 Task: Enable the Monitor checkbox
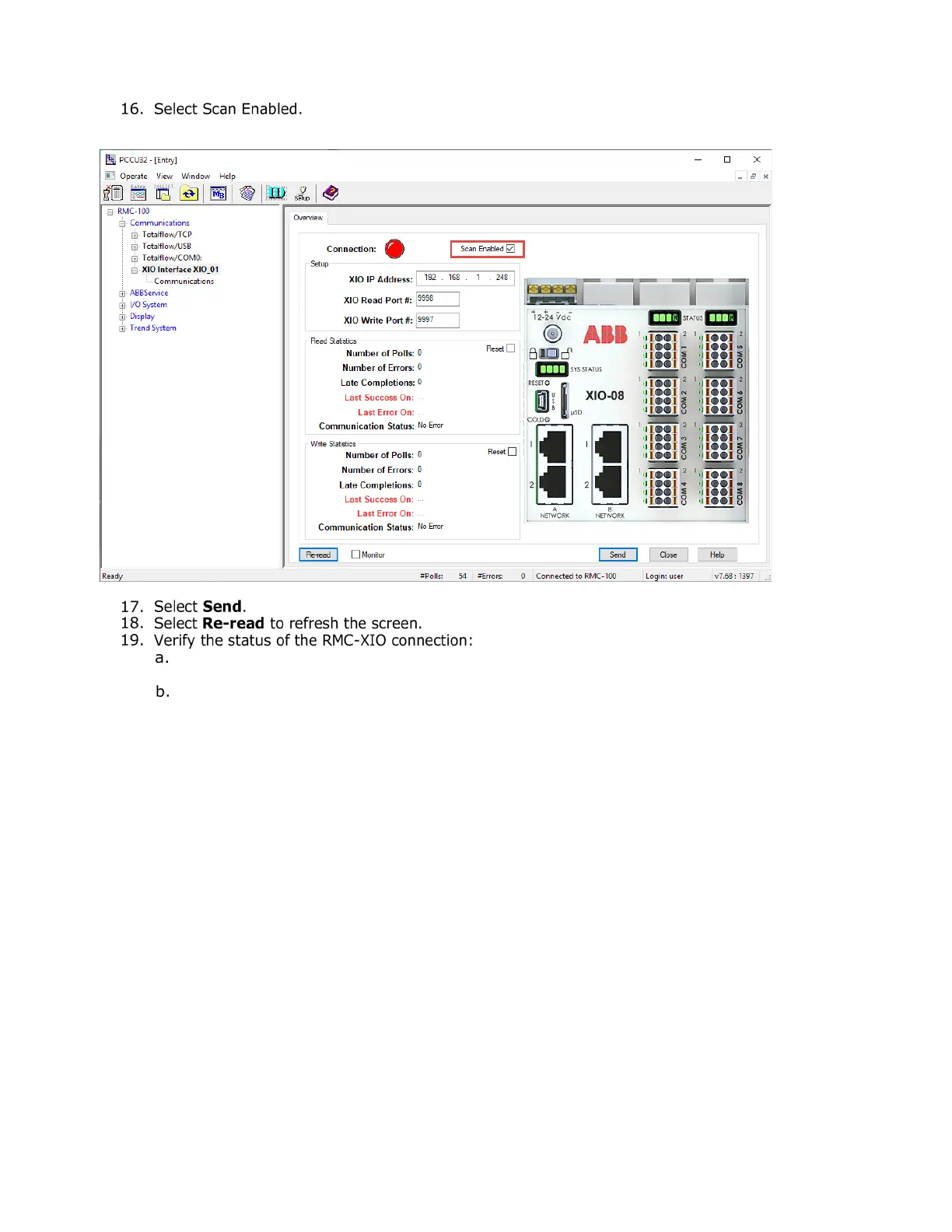[x=355, y=555]
